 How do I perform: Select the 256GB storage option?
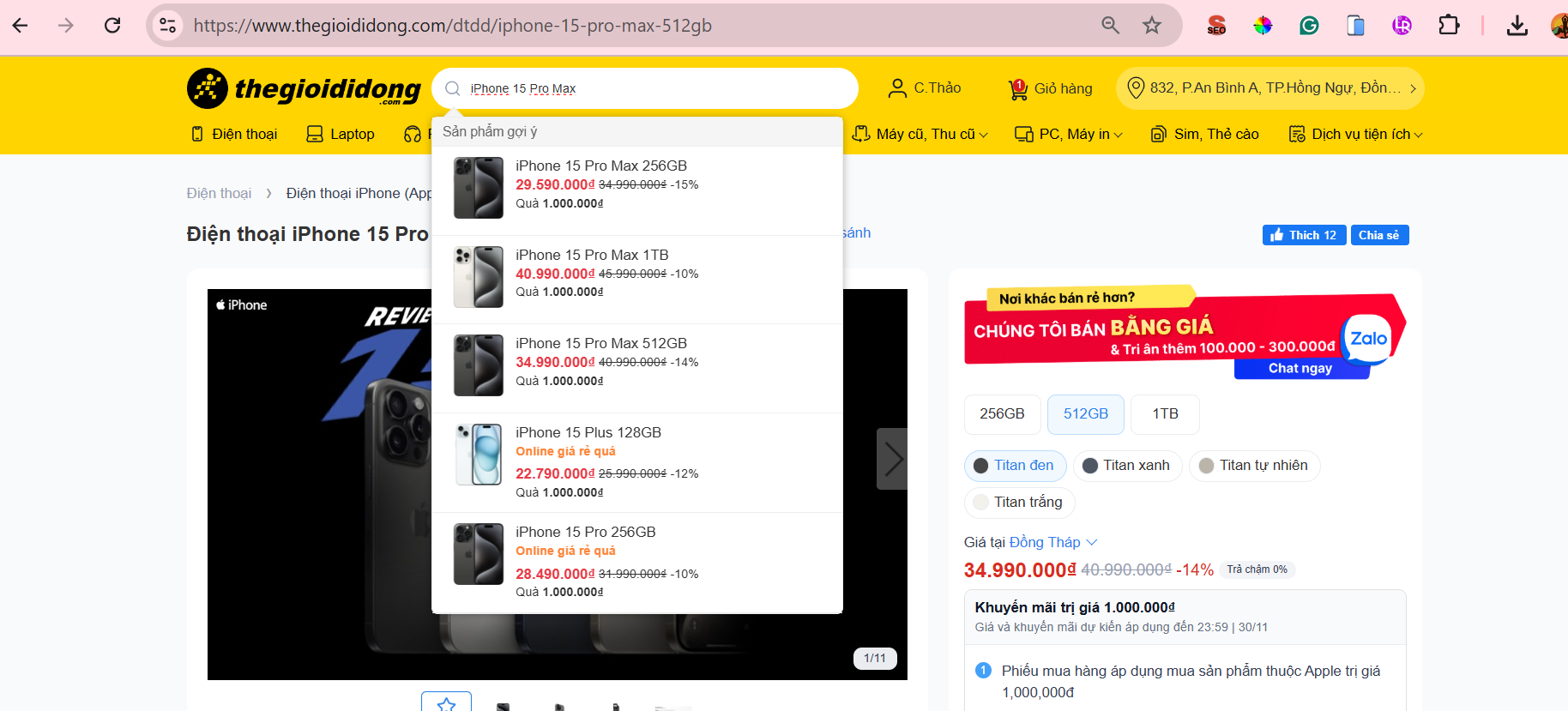coord(1002,414)
